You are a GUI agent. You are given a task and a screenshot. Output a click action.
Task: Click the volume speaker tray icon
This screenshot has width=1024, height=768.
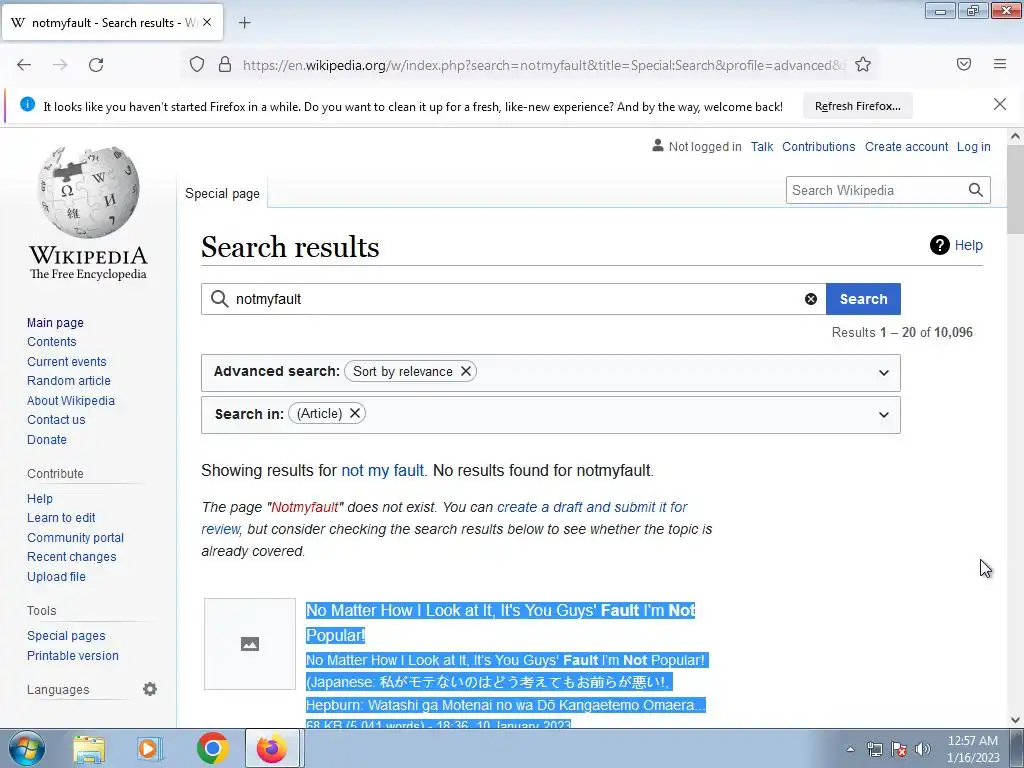point(923,749)
